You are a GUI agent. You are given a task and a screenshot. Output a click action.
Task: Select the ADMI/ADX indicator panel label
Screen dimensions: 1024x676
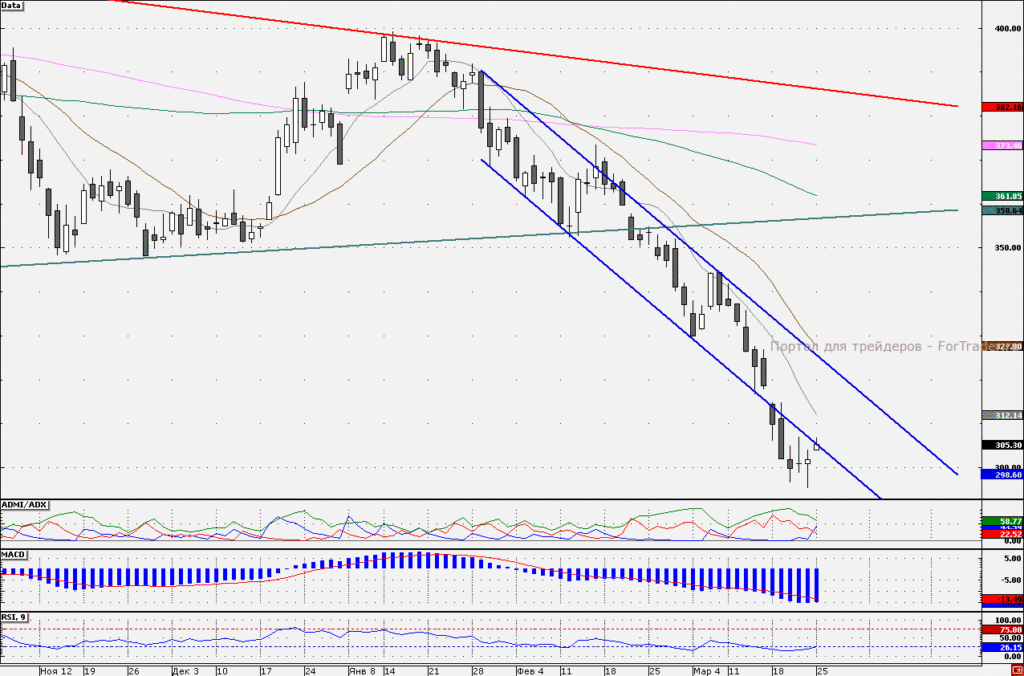(24, 505)
